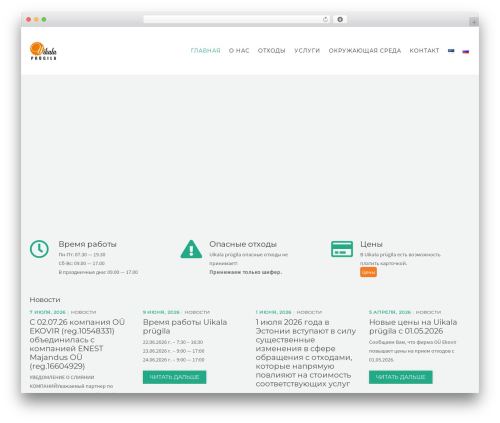This screenshot has height=423, width=500.
Task: Click the schedule line 23.06.2026 г.
Action: [x=174, y=351]
